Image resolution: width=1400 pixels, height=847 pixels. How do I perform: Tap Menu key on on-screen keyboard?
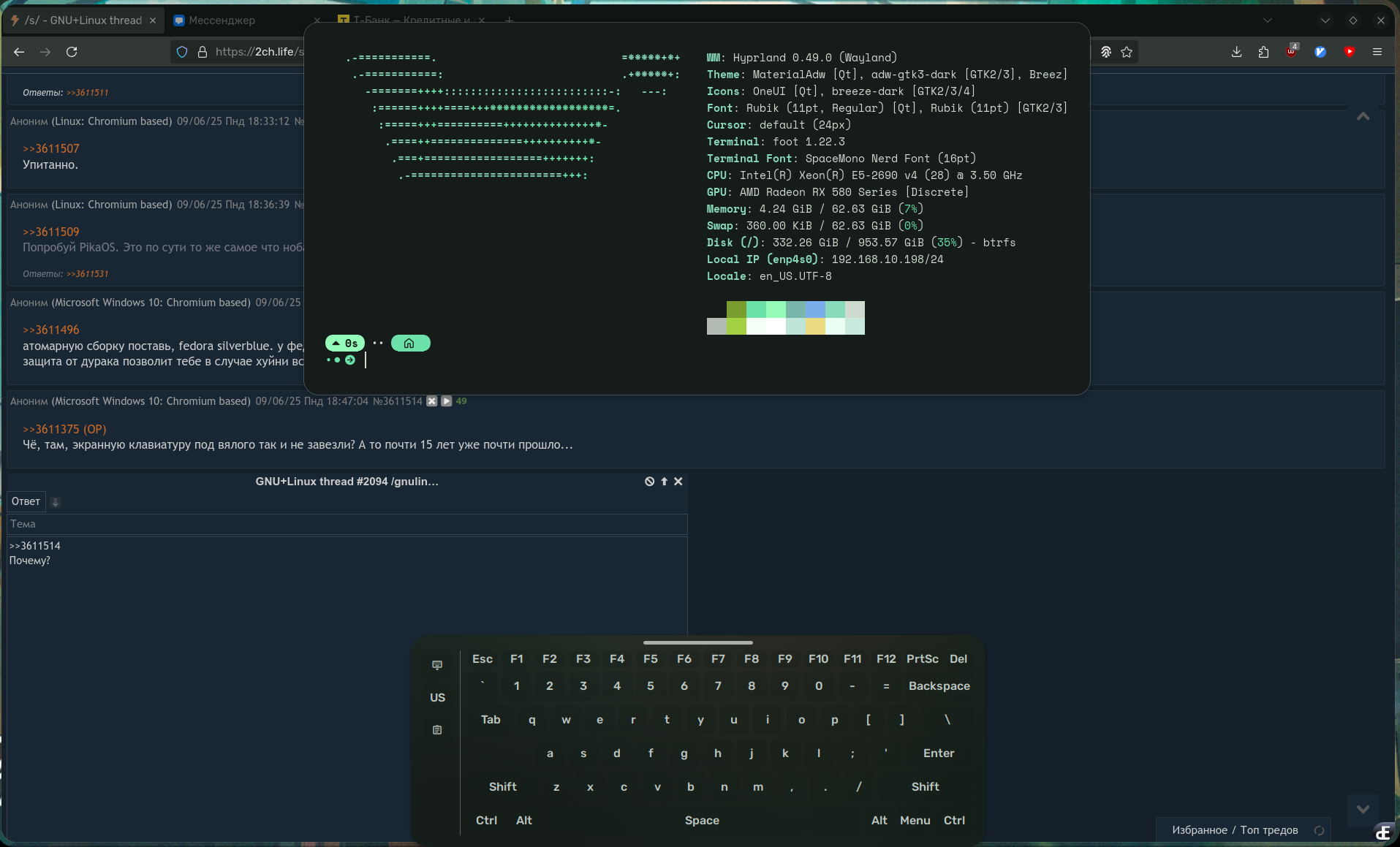click(x=915, y=821)
